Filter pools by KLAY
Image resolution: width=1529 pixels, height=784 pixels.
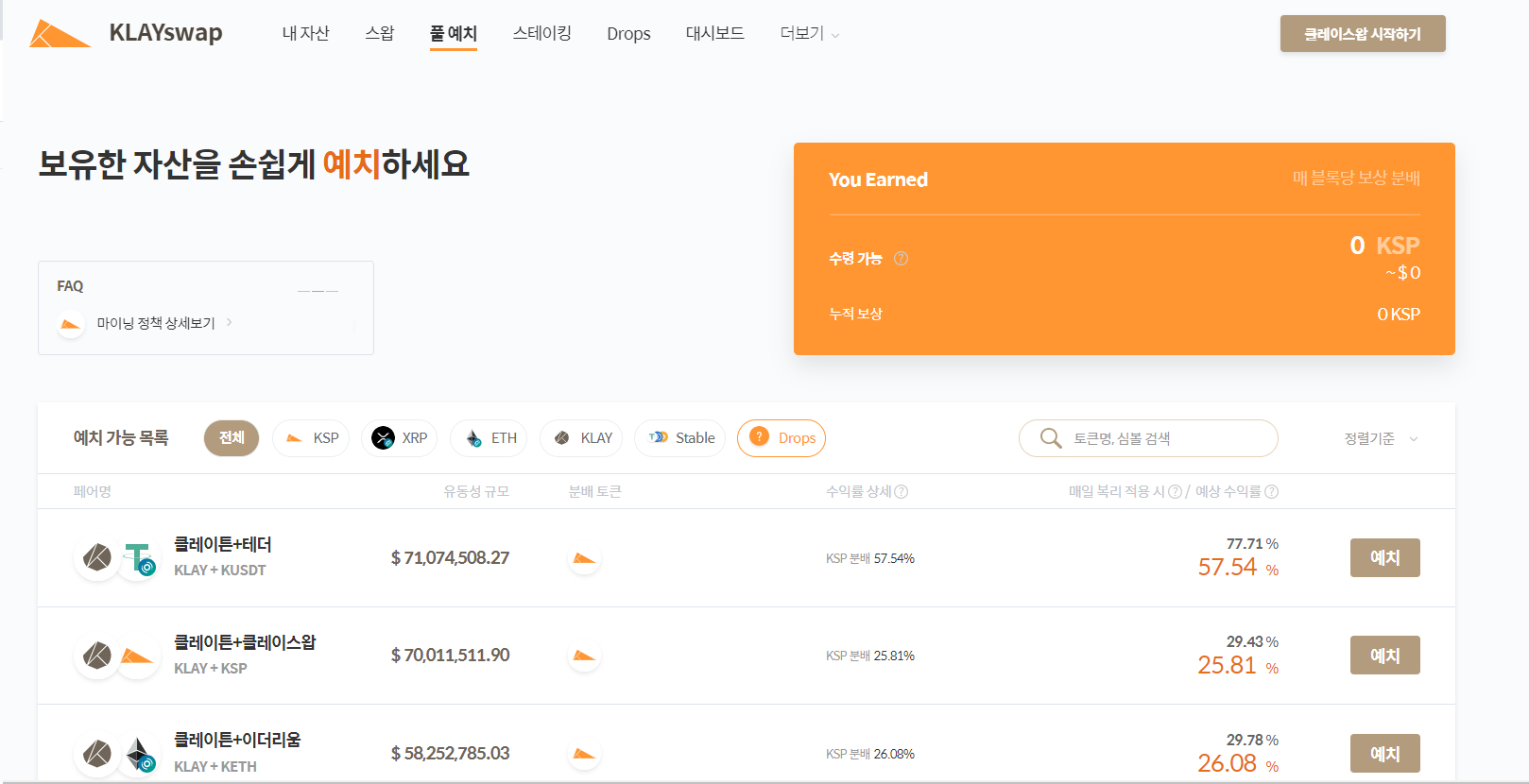pyautogui.click(x=581, y=438)
